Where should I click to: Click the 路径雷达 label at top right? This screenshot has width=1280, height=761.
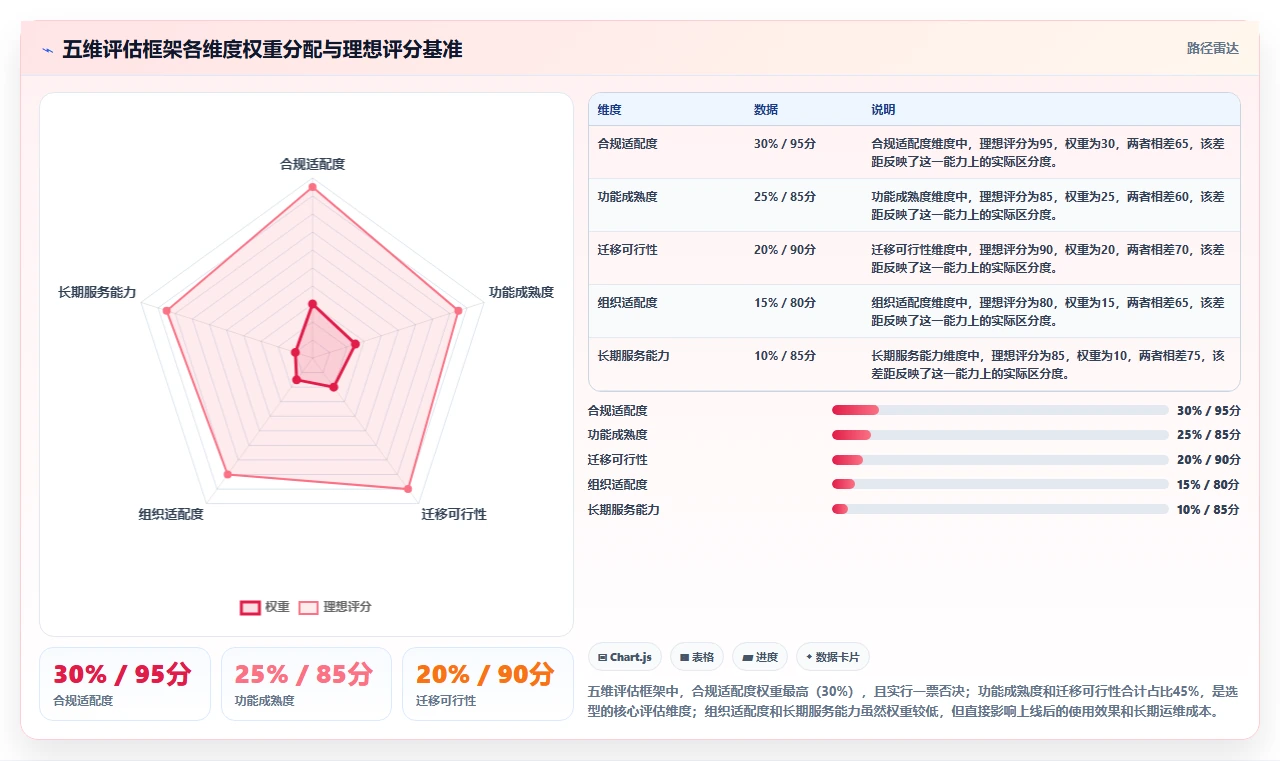tap(1212, 48)
